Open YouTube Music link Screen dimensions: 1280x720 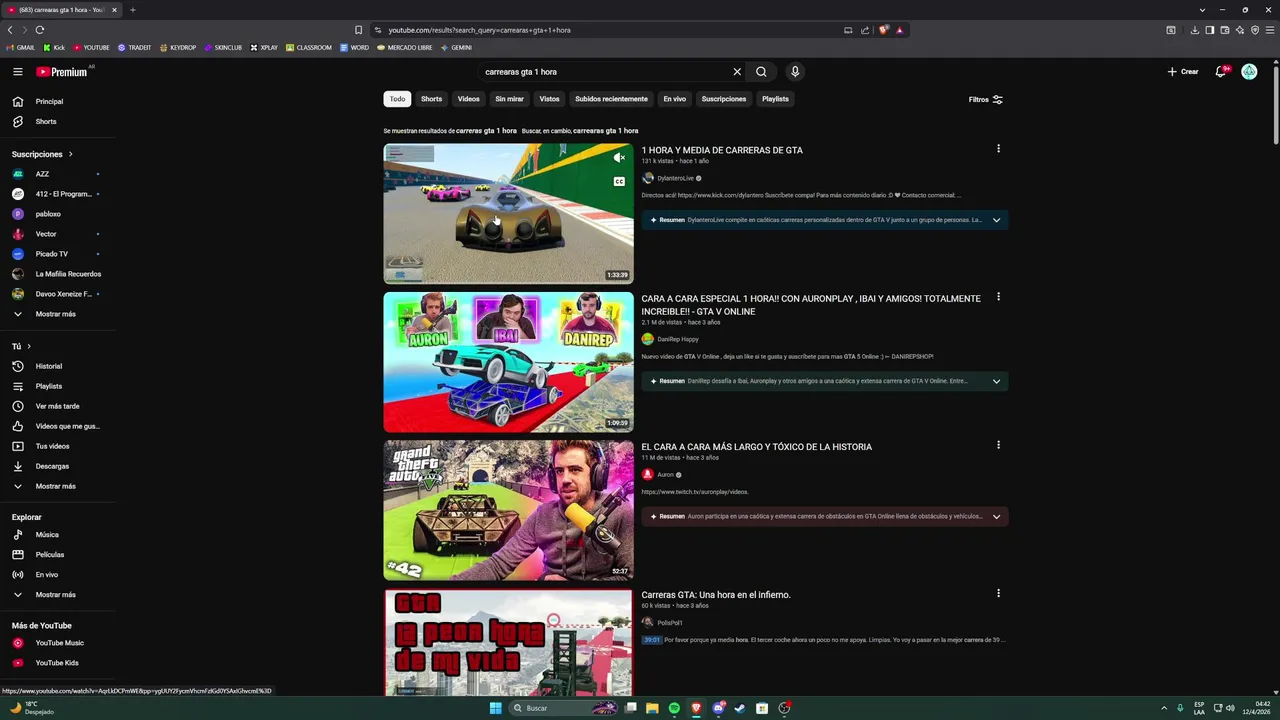point(58,643)
